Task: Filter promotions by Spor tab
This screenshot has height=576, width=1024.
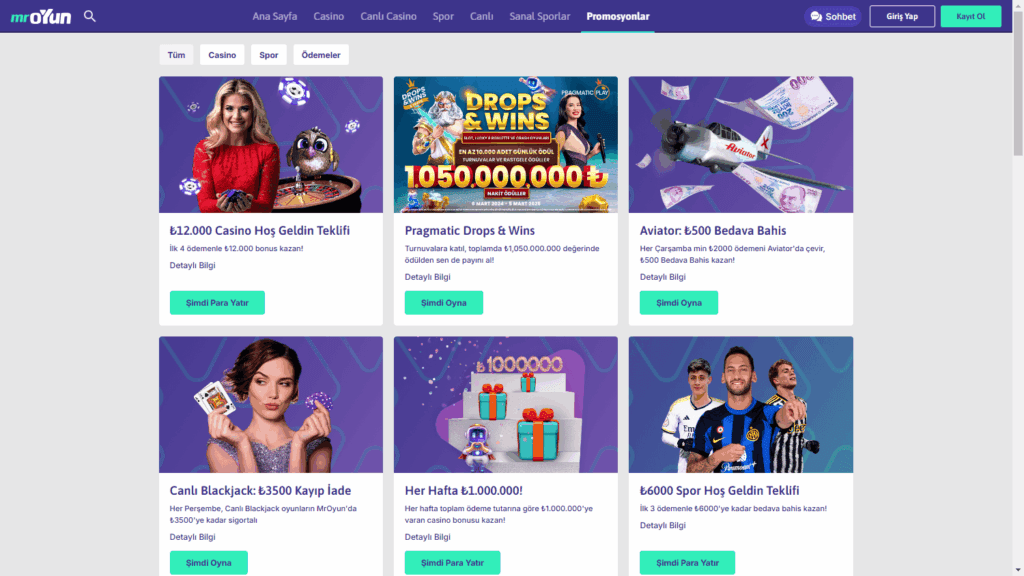Action: pyautogui.click(x=268, y=55)
